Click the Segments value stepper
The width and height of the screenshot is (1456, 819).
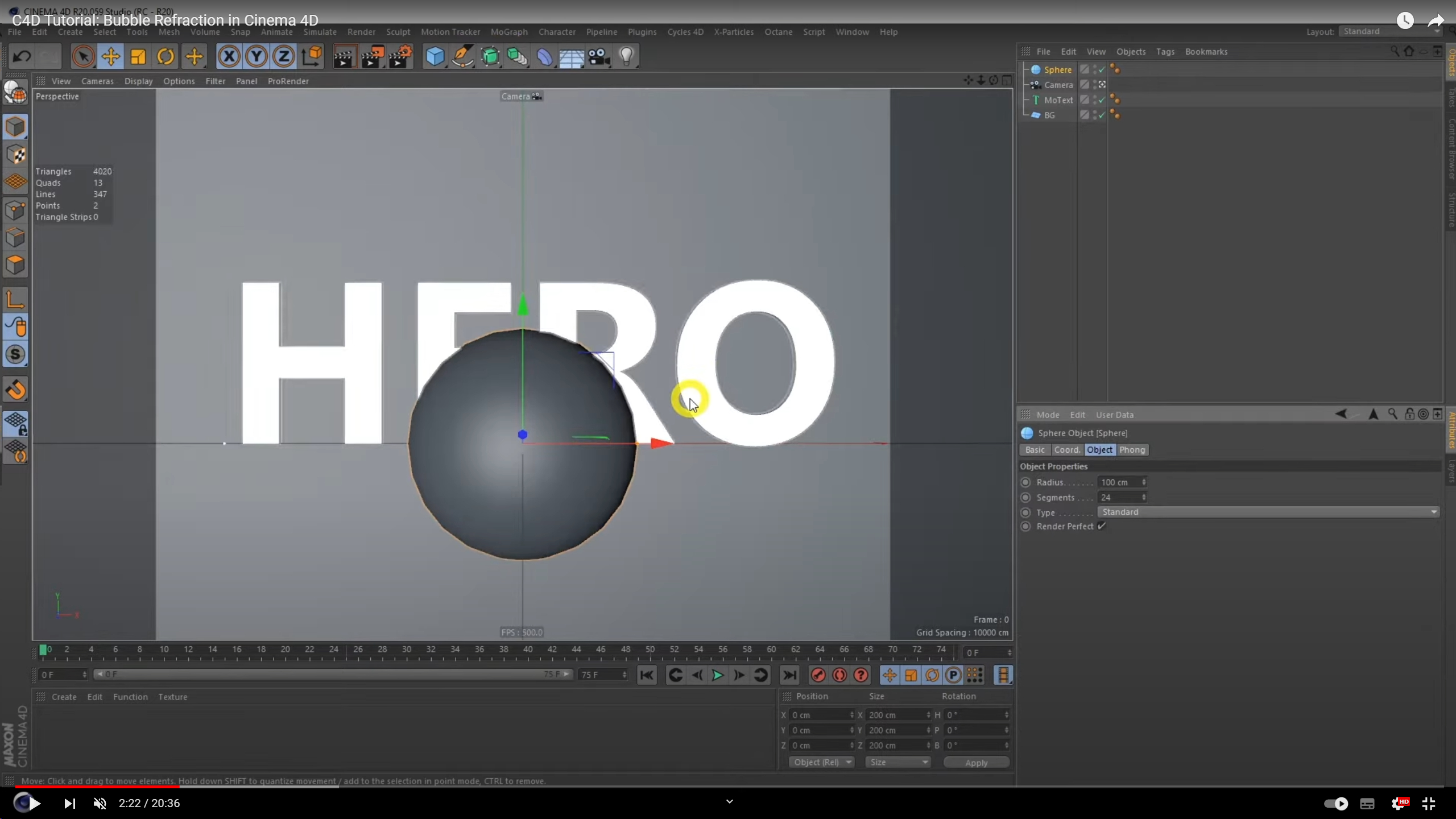[1144, 497]
